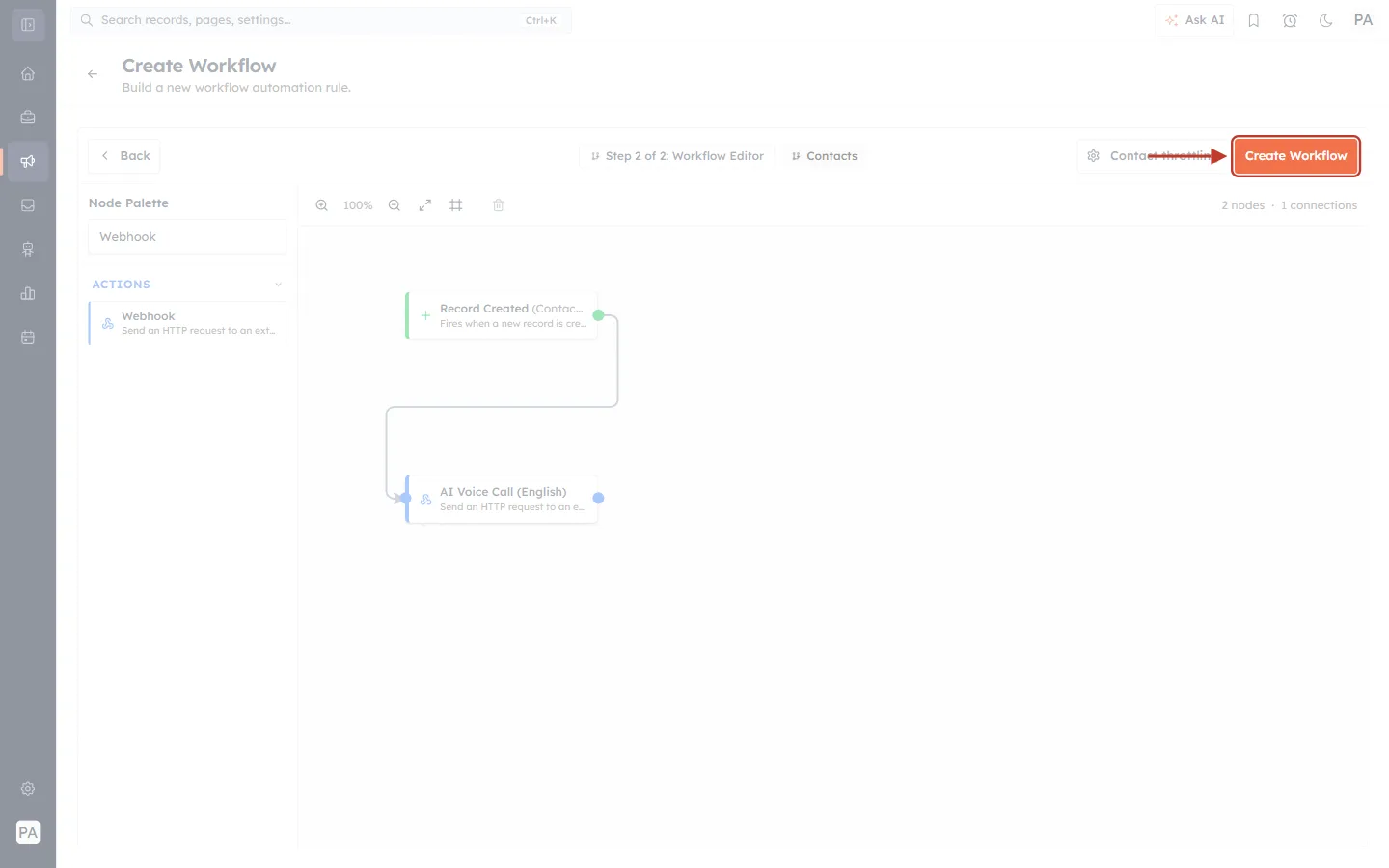Click the fit-to-screen expand icon
Viewport: 1389px width, 868px height.
point(425,205)
